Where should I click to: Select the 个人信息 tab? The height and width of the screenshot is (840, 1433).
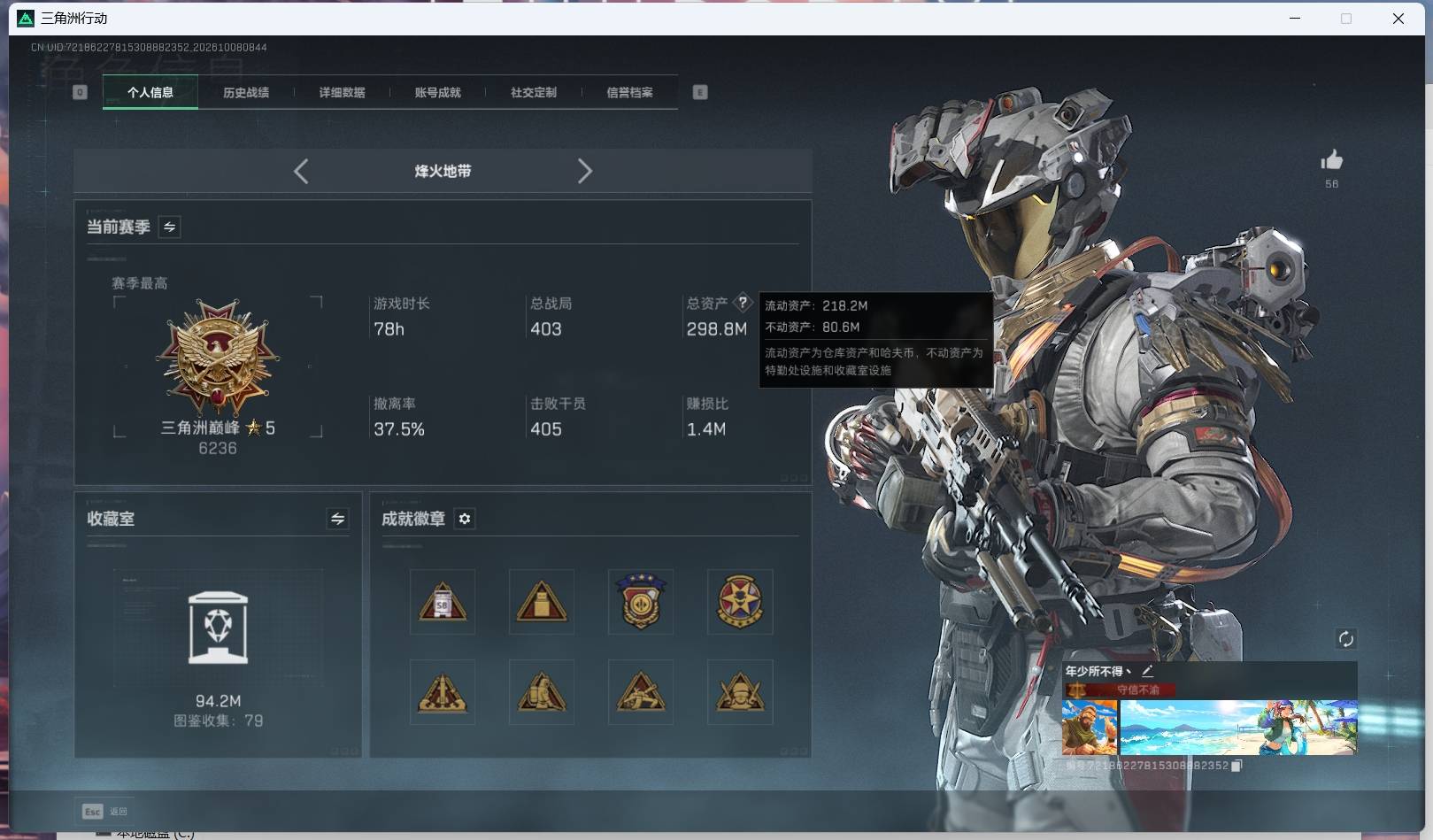150,92
